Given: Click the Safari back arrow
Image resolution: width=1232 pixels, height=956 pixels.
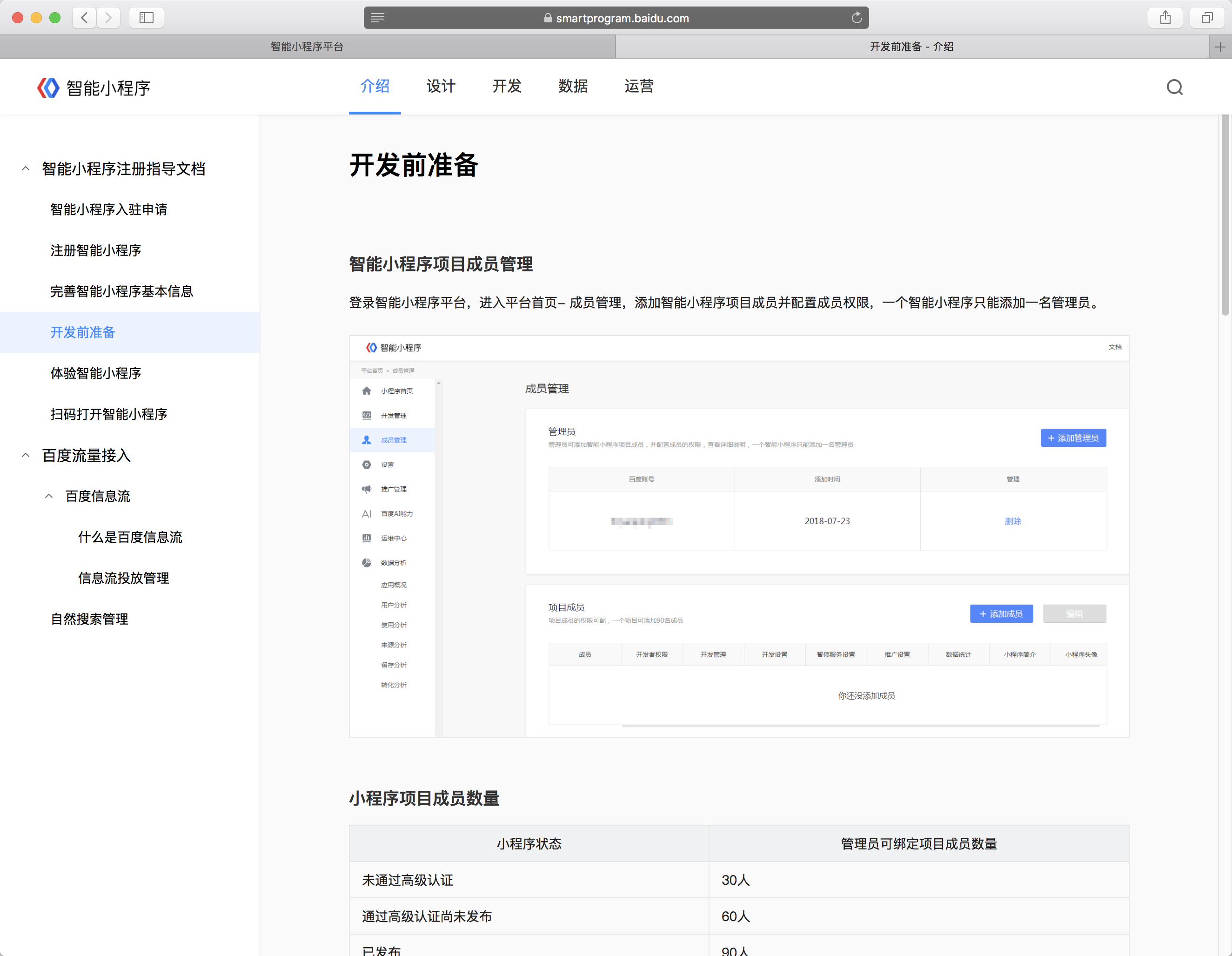Looking at the screenshot, I should tap(85, 18).
